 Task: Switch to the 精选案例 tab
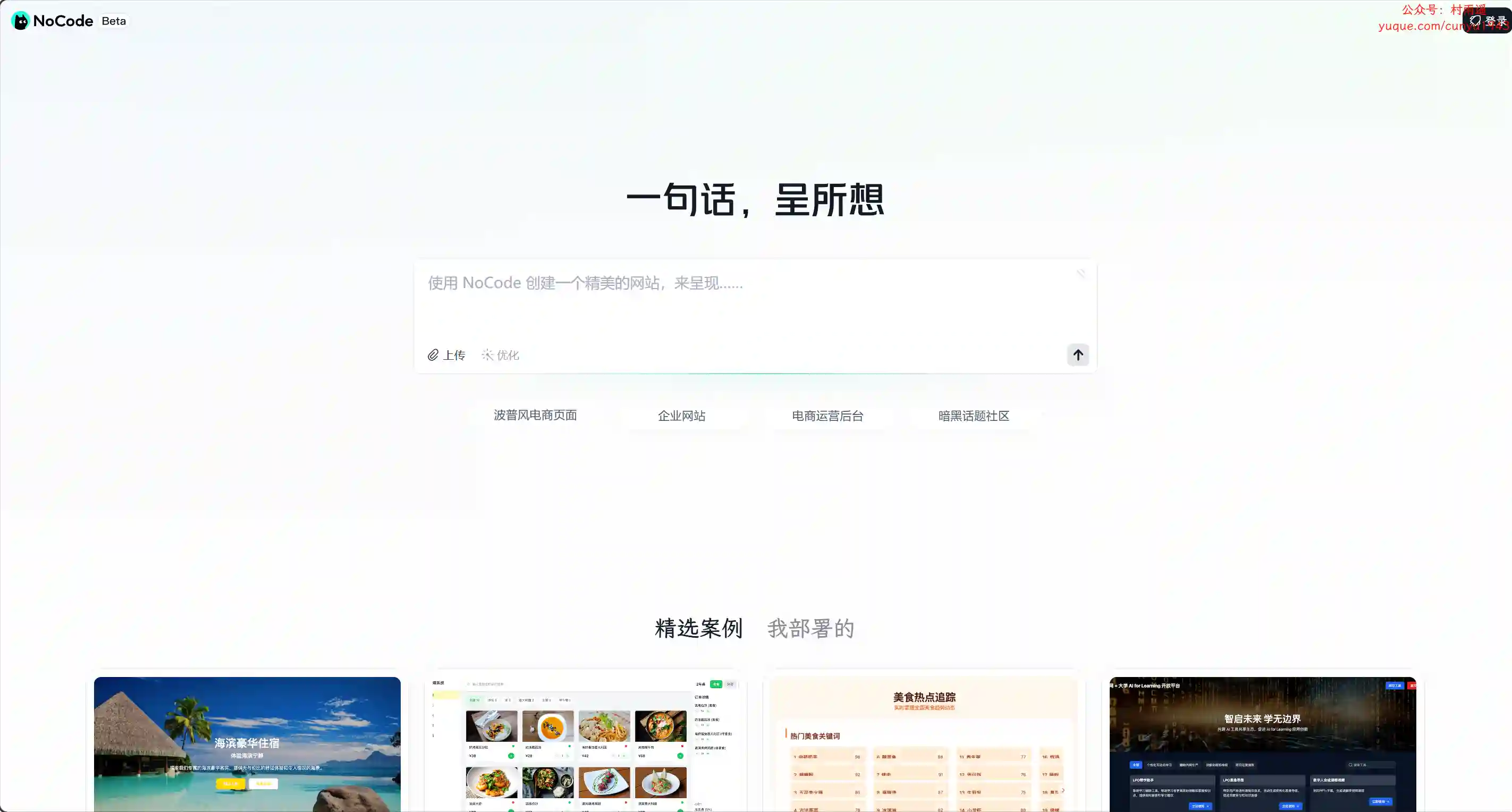pos(698,628)
